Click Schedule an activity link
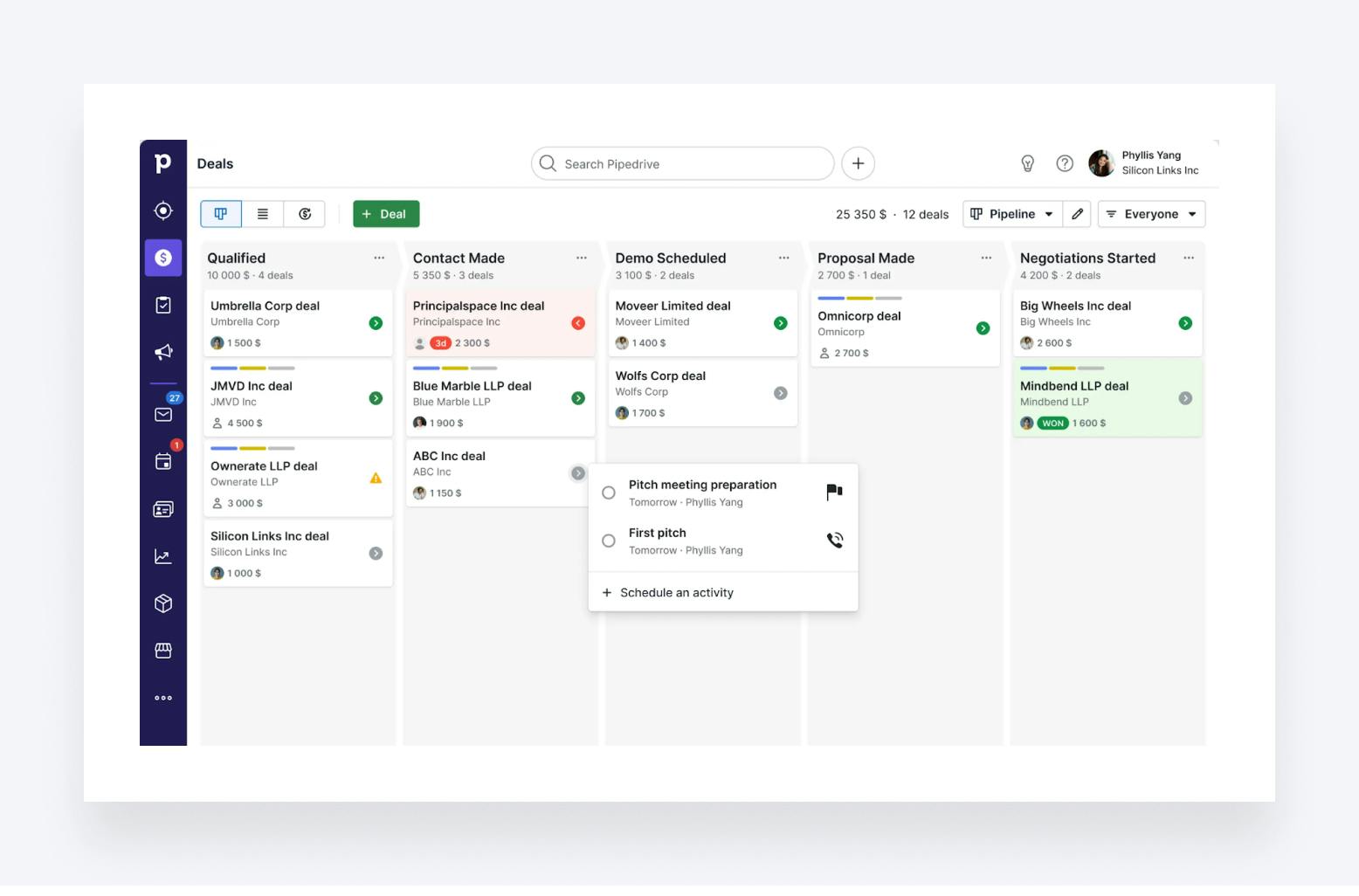Image resolution: width=1359 pixels, height=896 pixels. (x=676, y=592)
